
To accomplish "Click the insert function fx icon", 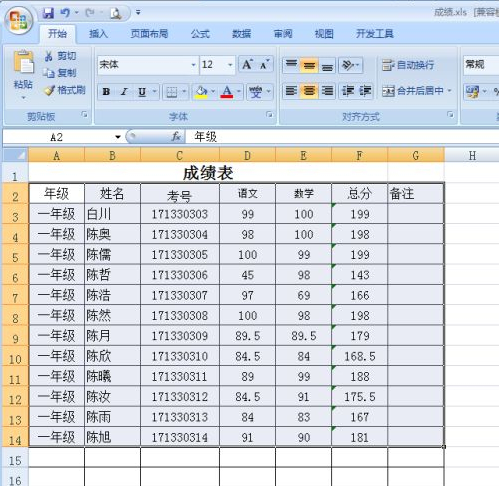I will click(x=176, y=137).
